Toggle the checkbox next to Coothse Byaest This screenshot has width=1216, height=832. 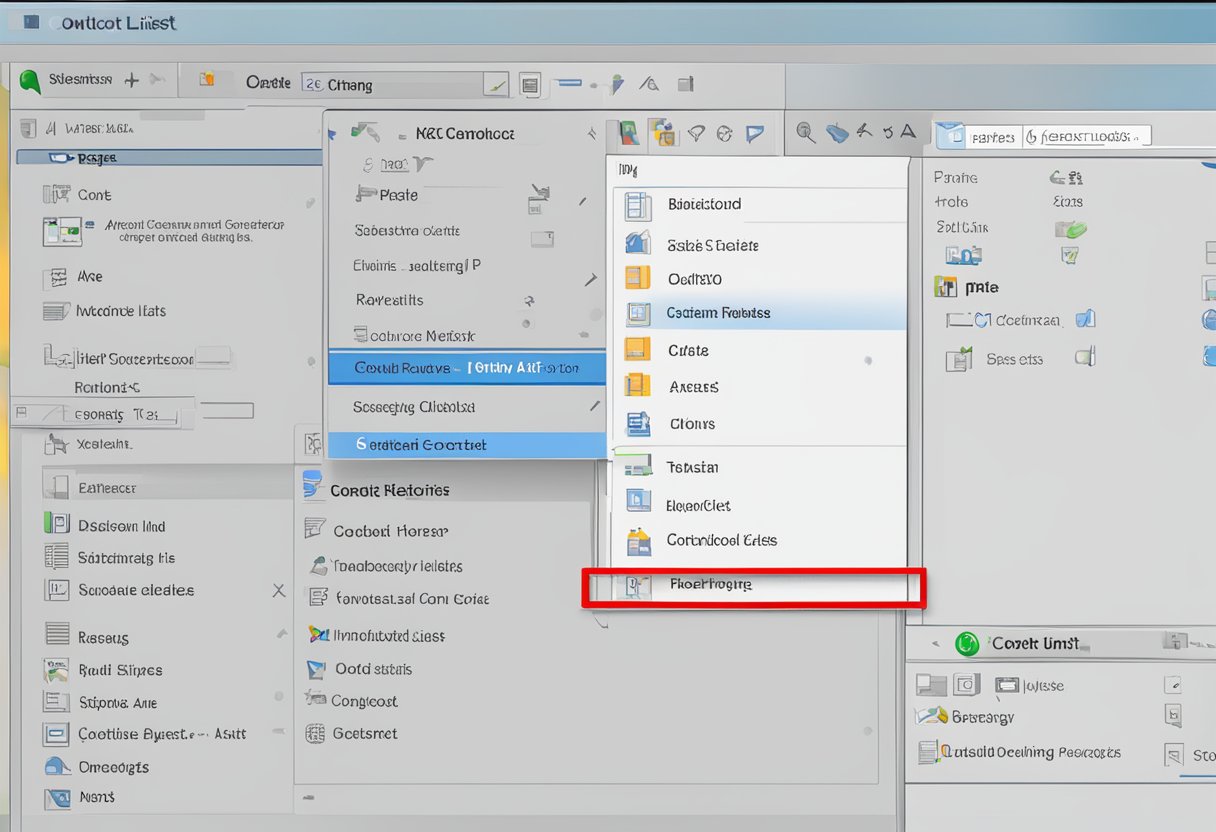point(56,734)
